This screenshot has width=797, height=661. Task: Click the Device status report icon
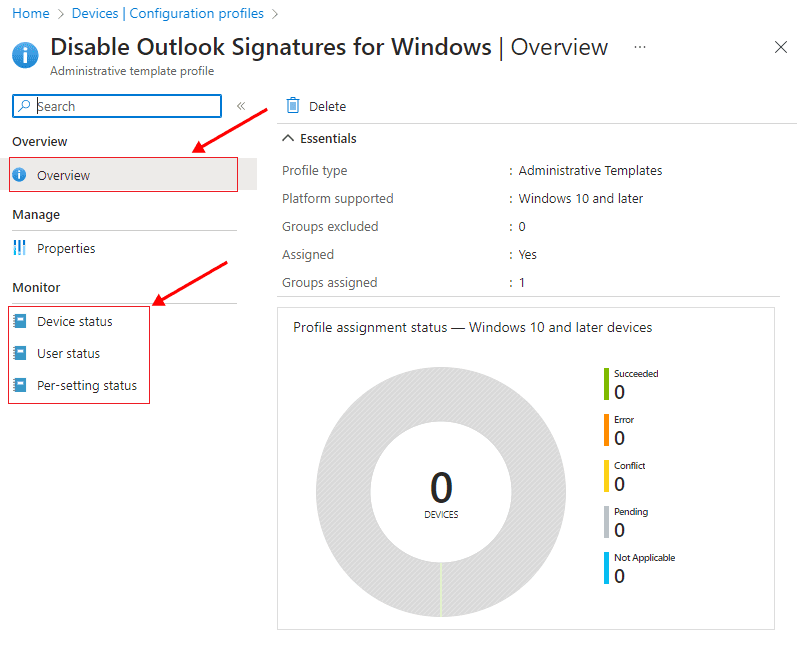(x=19, y=322)
